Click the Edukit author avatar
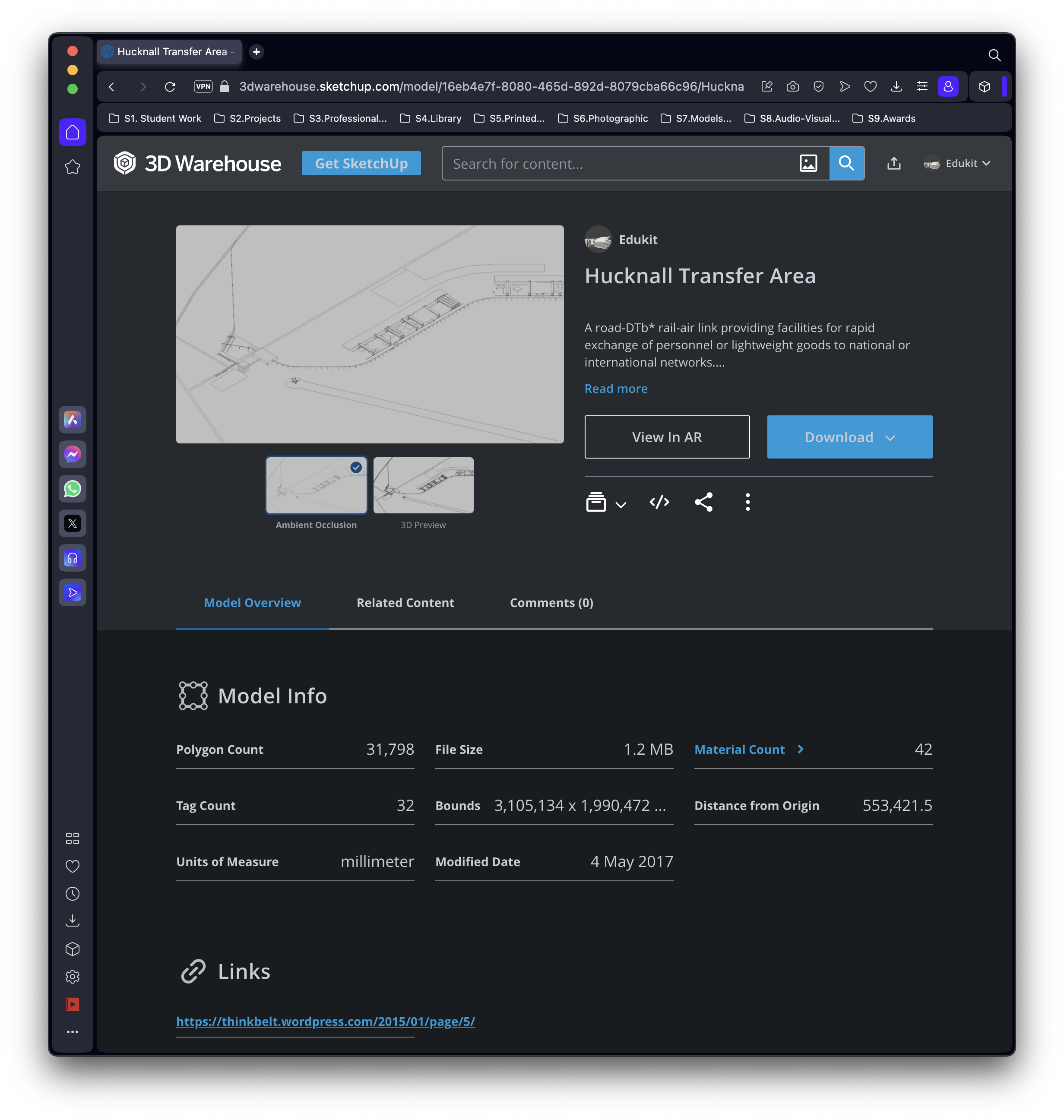 point(598,239)
